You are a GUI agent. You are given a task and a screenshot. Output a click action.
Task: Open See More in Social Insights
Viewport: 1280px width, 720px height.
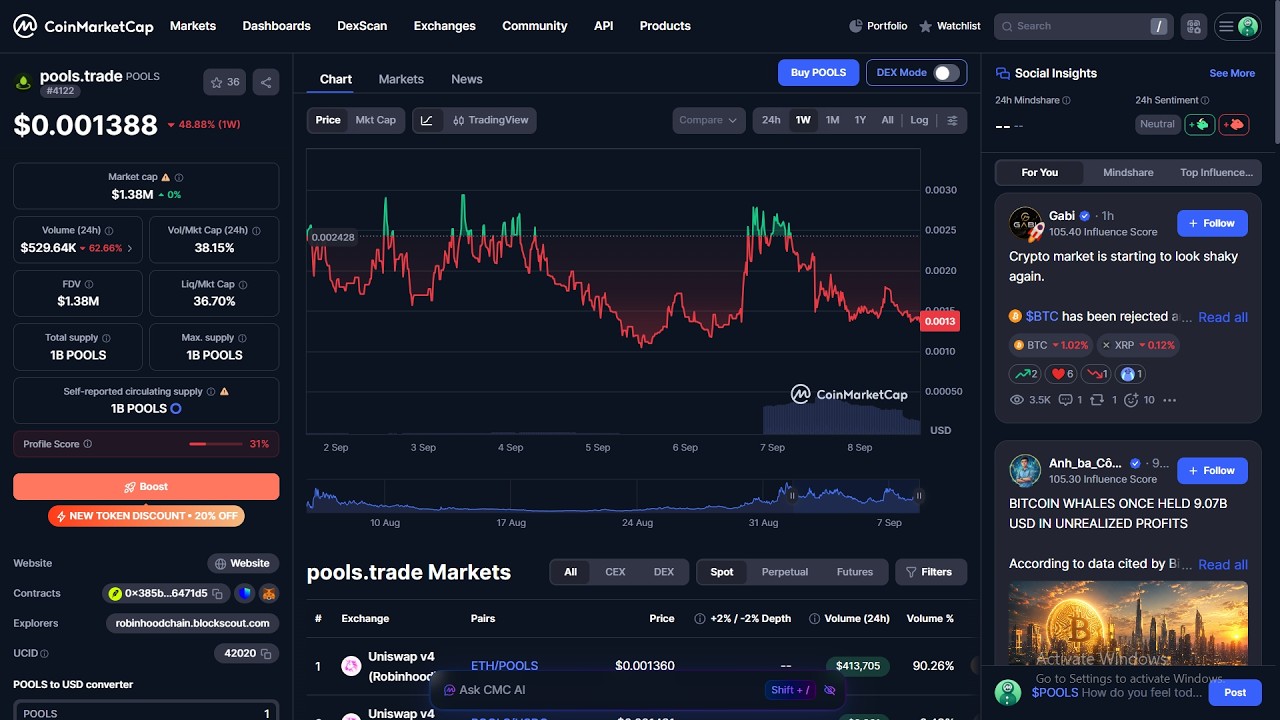(1232, 73)
